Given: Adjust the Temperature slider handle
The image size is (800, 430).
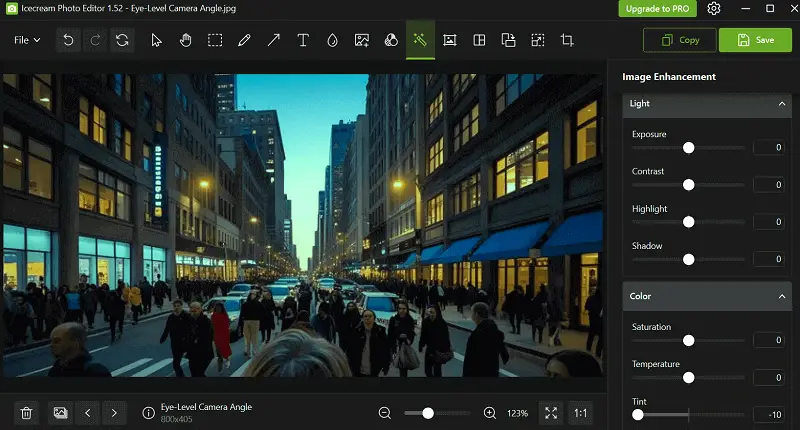Looking at the screenshot, I should pyautogui.click(x=689, y=377).
